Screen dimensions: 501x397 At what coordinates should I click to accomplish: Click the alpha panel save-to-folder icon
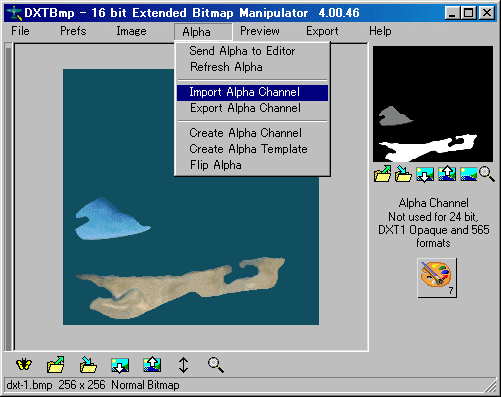[x=403, y=174]
